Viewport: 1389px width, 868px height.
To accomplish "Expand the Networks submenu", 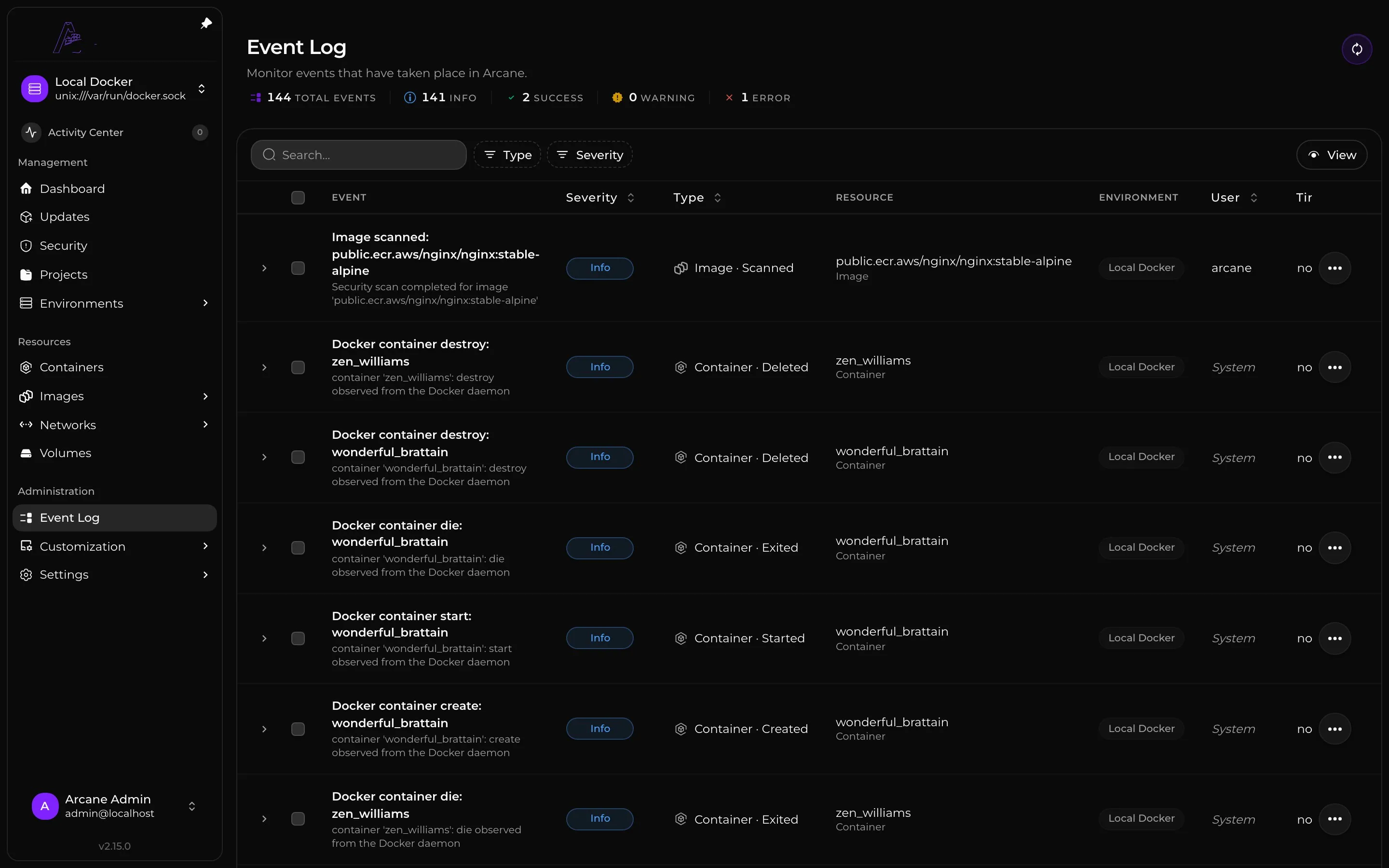I will [205, 425].
